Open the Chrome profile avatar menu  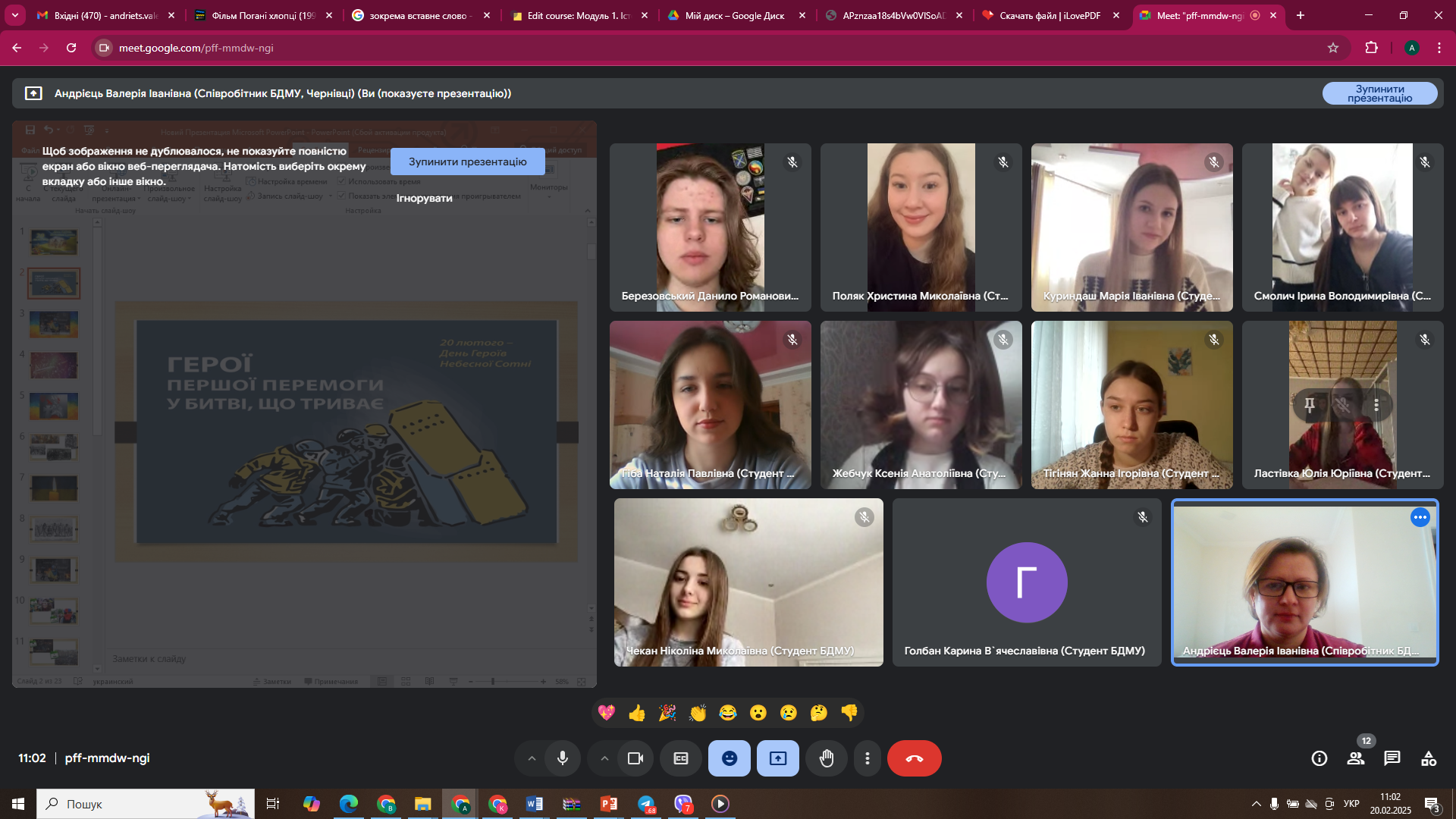[1411, 48]
